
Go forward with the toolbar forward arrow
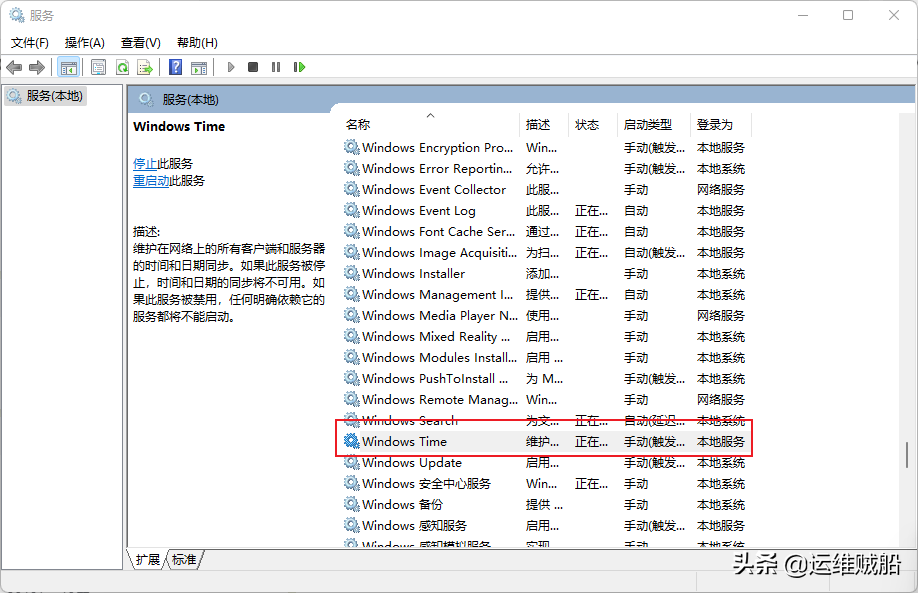pyautogui.click(x=37, y=67)
